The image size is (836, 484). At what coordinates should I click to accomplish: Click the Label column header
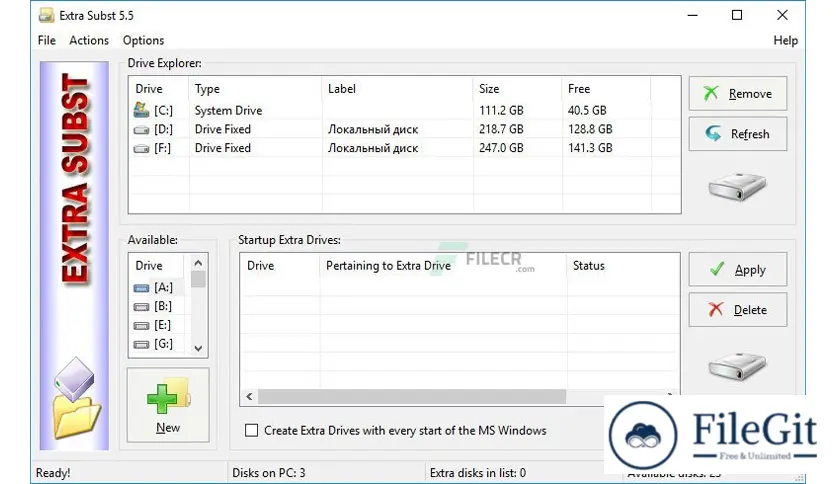[x=397, y=88]
